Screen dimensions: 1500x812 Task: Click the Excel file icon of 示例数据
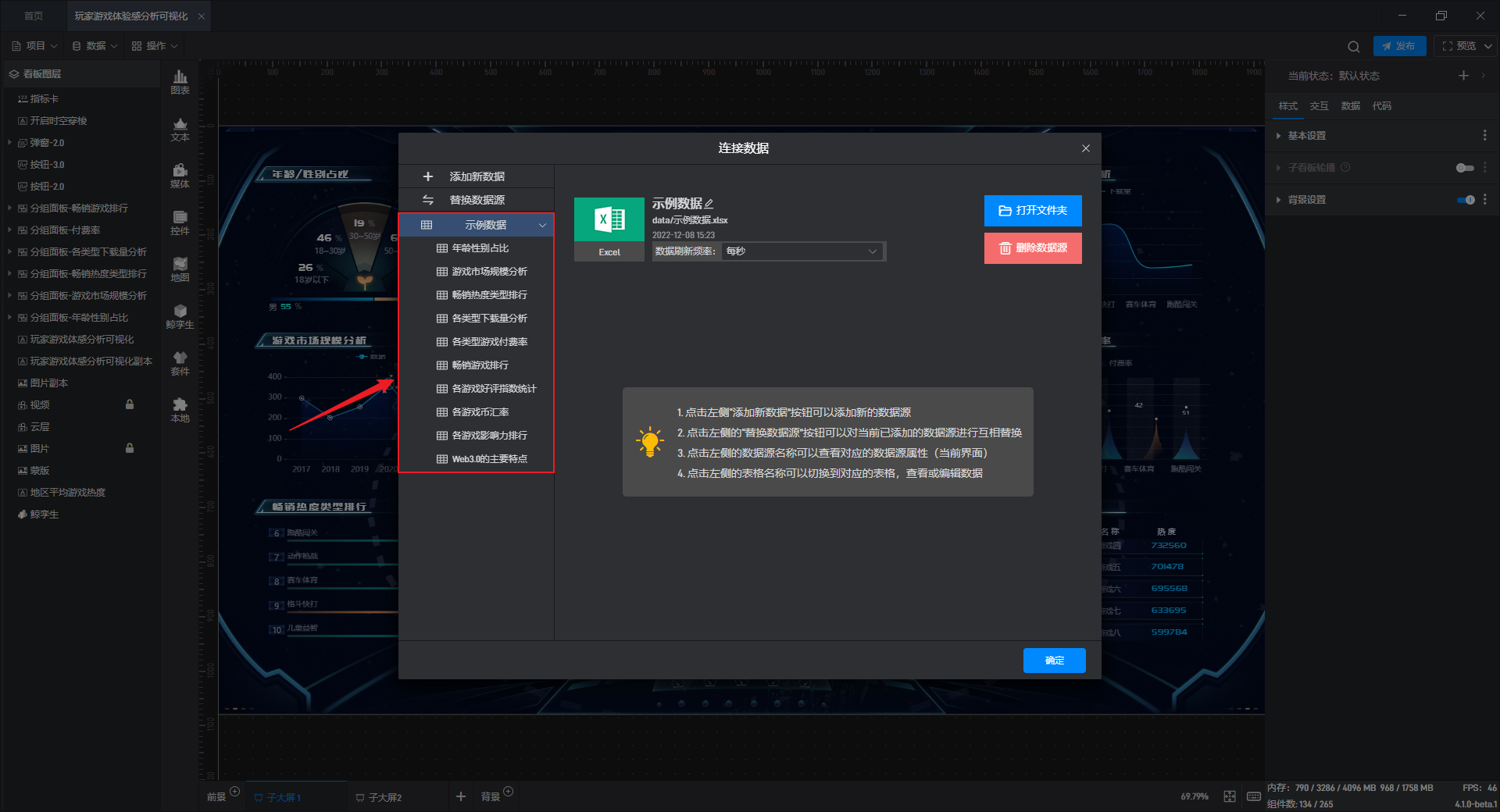(609, 220)
